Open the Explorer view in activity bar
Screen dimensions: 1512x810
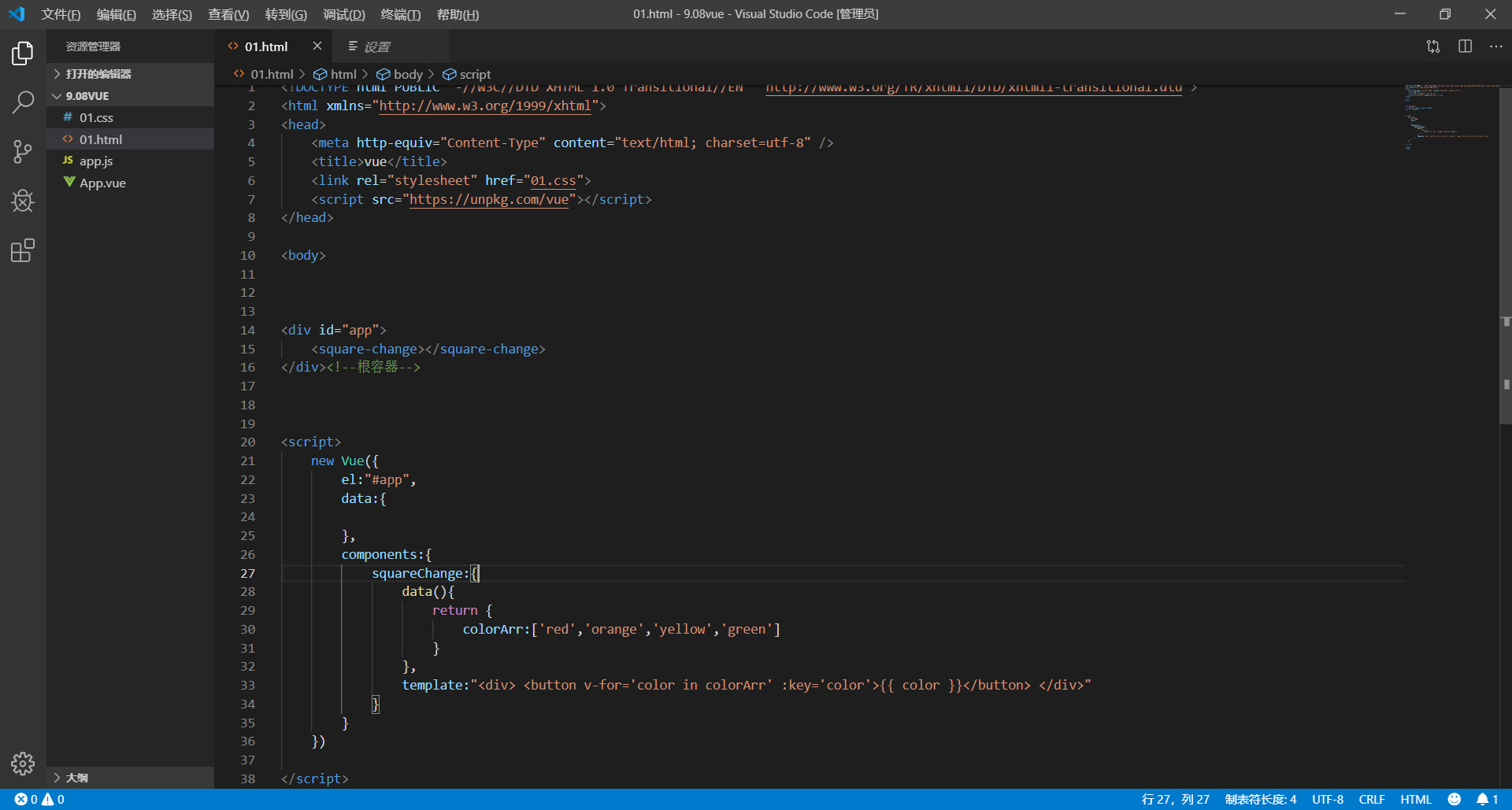pos(23,54)
